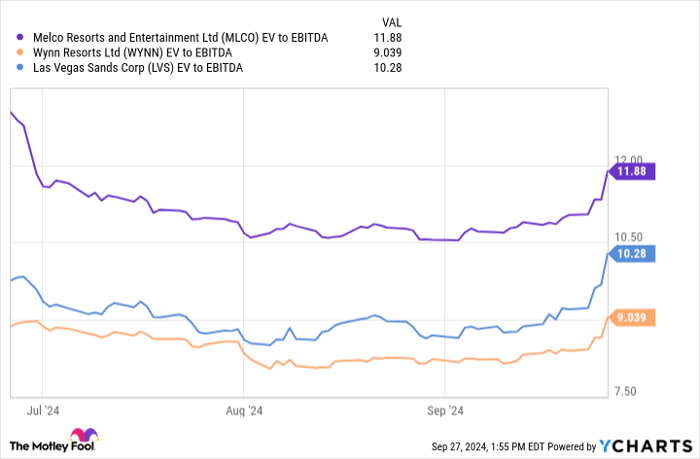Viewport: 700px width, 459px height.
Task: Click legend value 11.88
Action: click(x=388, y=38)
